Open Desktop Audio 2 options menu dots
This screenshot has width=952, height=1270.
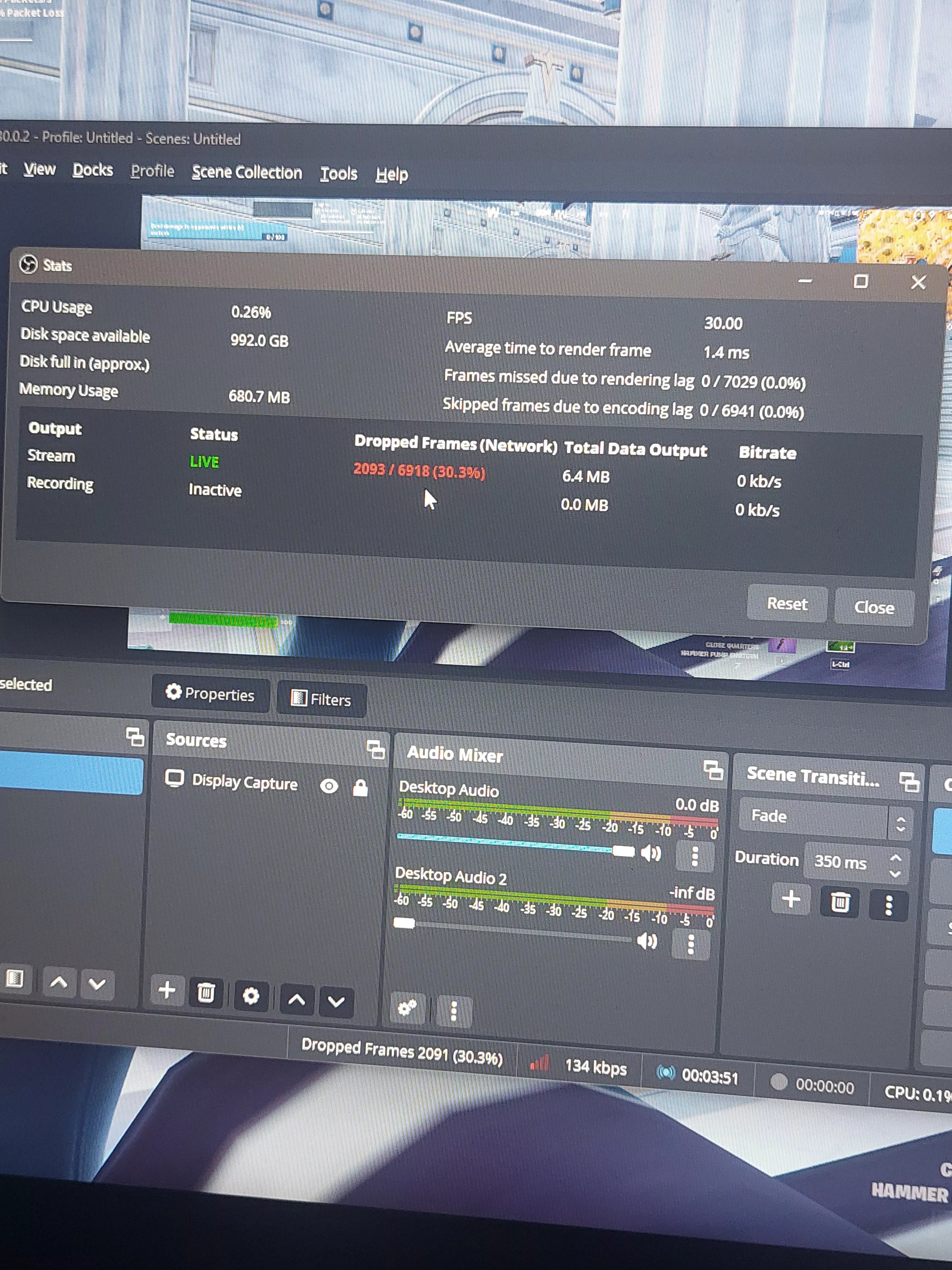tap(691, 945)
